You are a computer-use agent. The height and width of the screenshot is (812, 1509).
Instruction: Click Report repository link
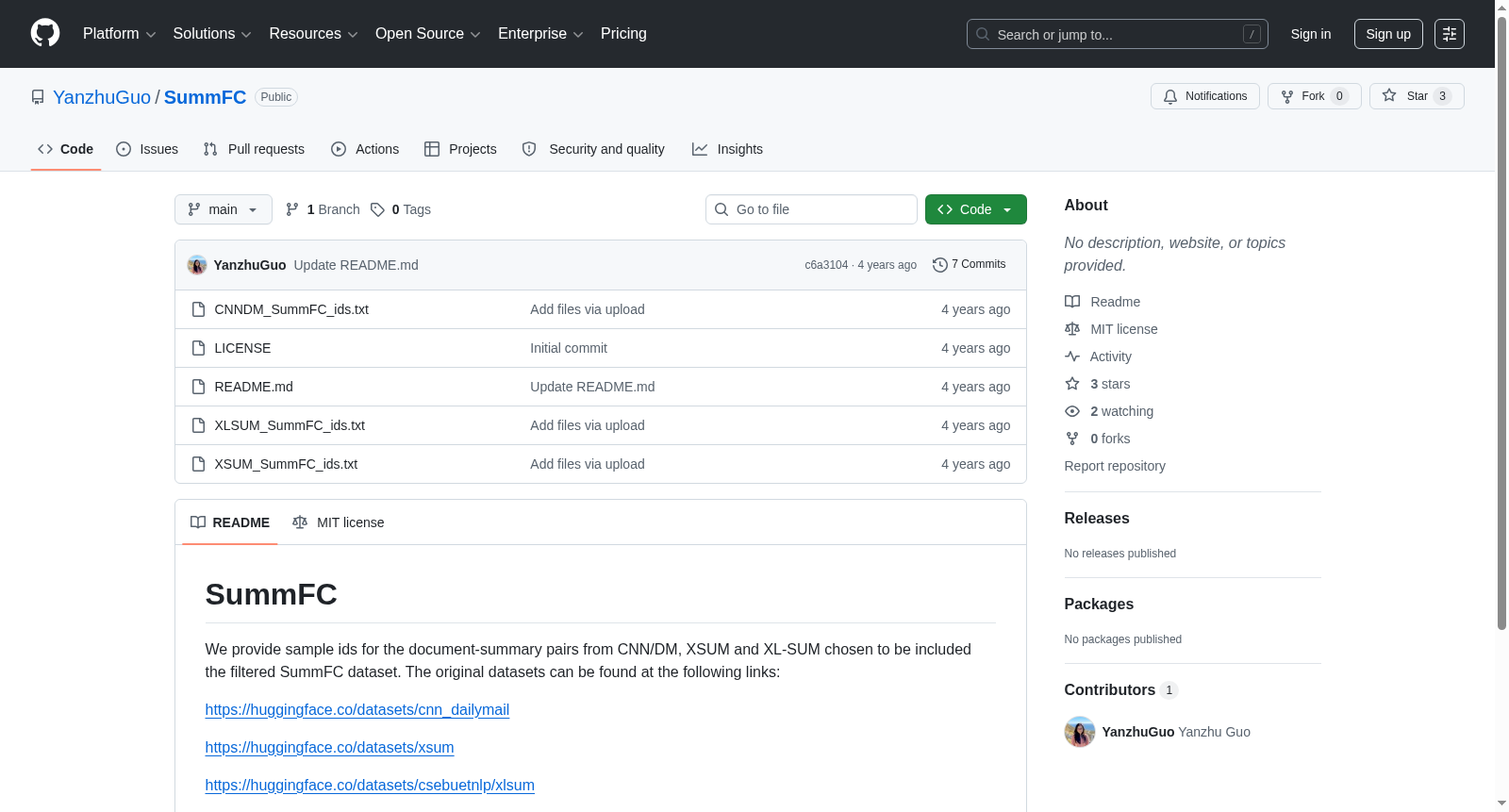click(x=1115, y=466)
